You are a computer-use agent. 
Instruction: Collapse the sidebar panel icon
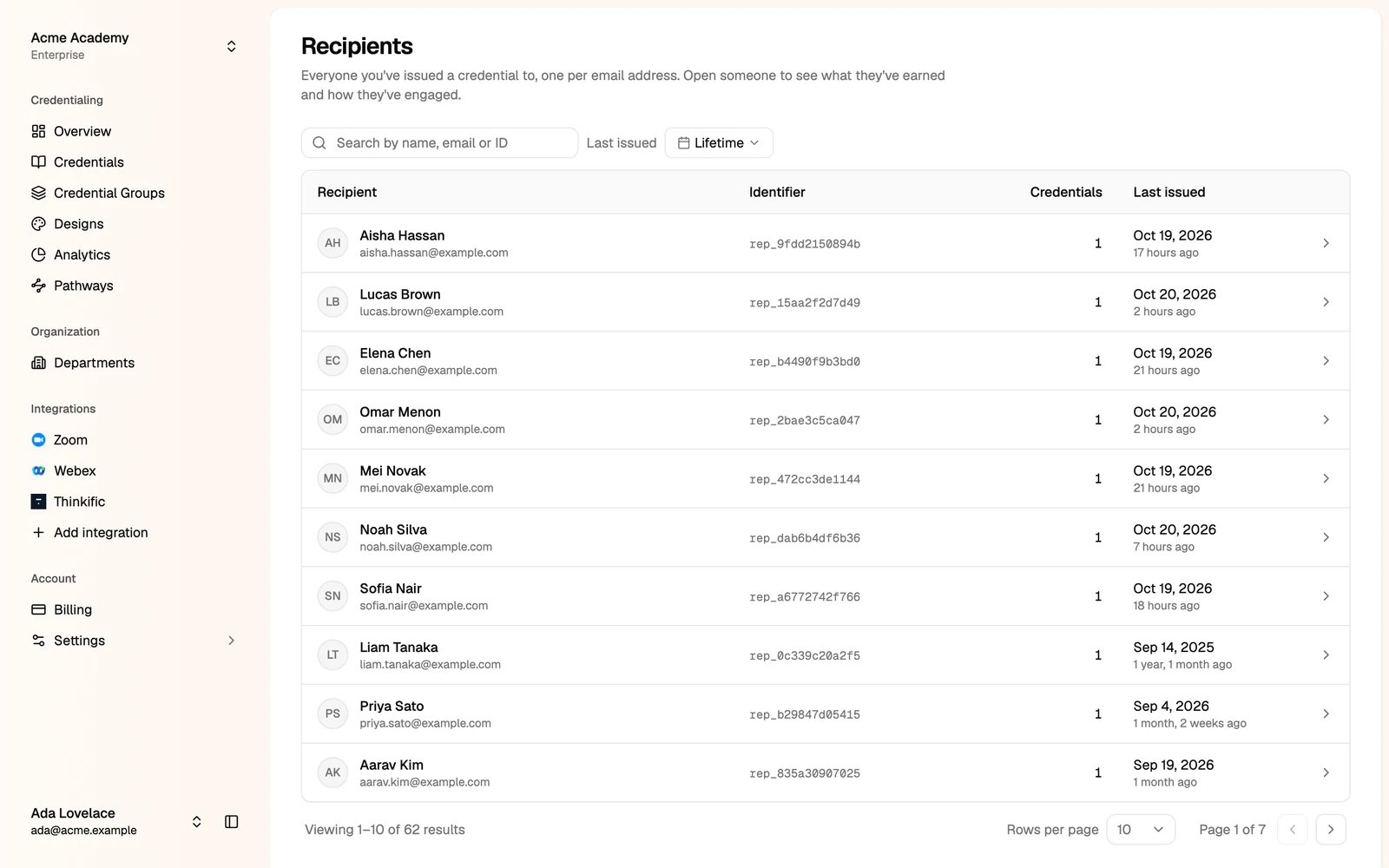tap(232, 821)
